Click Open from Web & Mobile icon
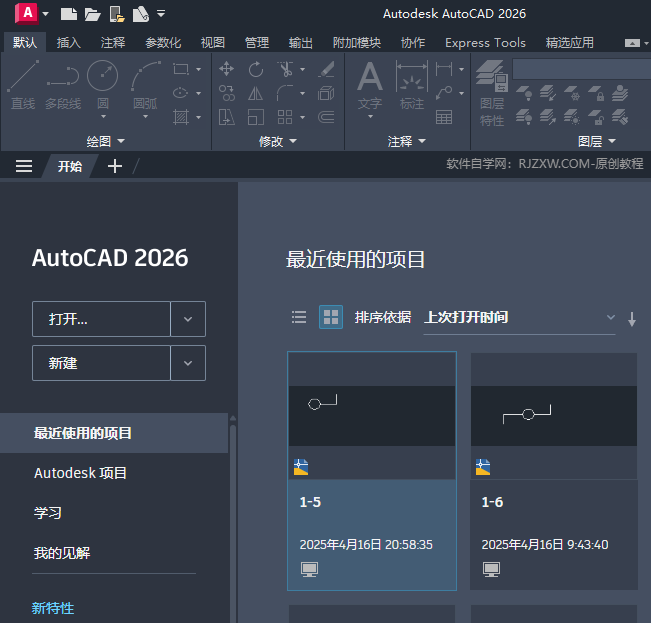 pos(117,14)
